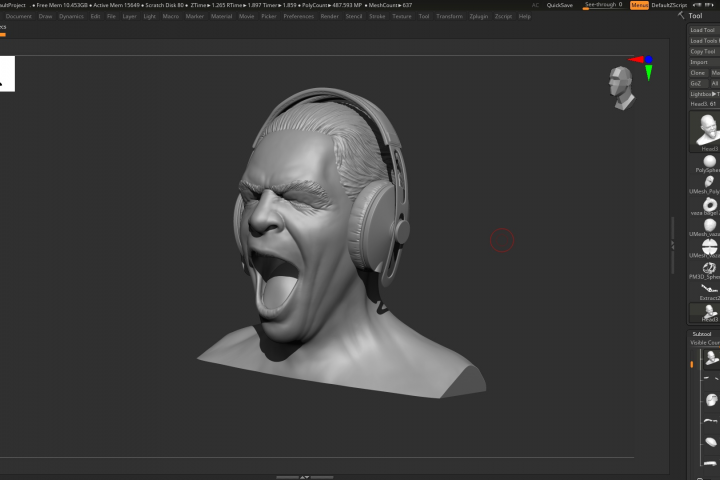Select the curved arc band subtool
The image size is (720, 480).
click(711, 420)
